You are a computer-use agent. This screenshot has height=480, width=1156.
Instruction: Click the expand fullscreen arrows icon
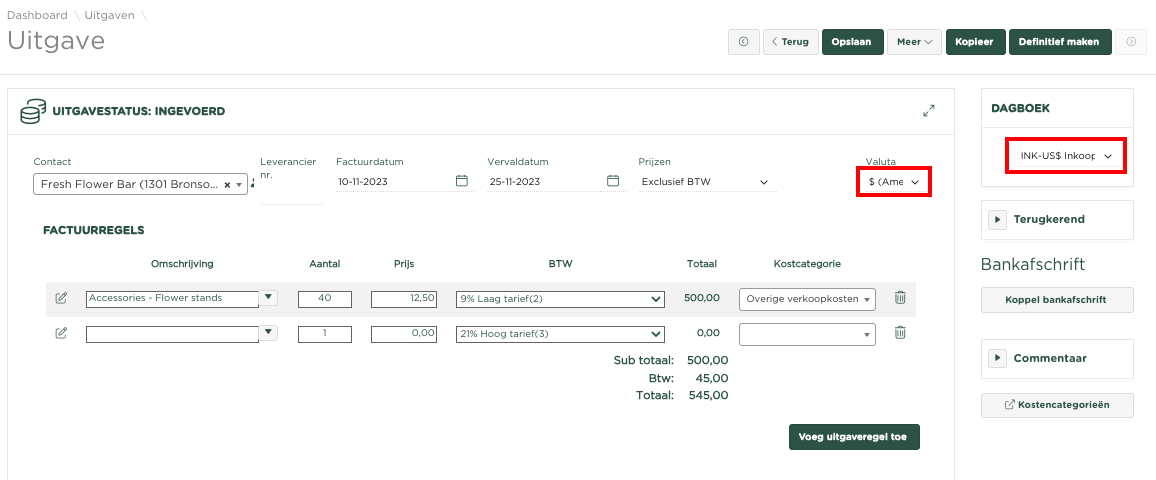coord(929,111)
